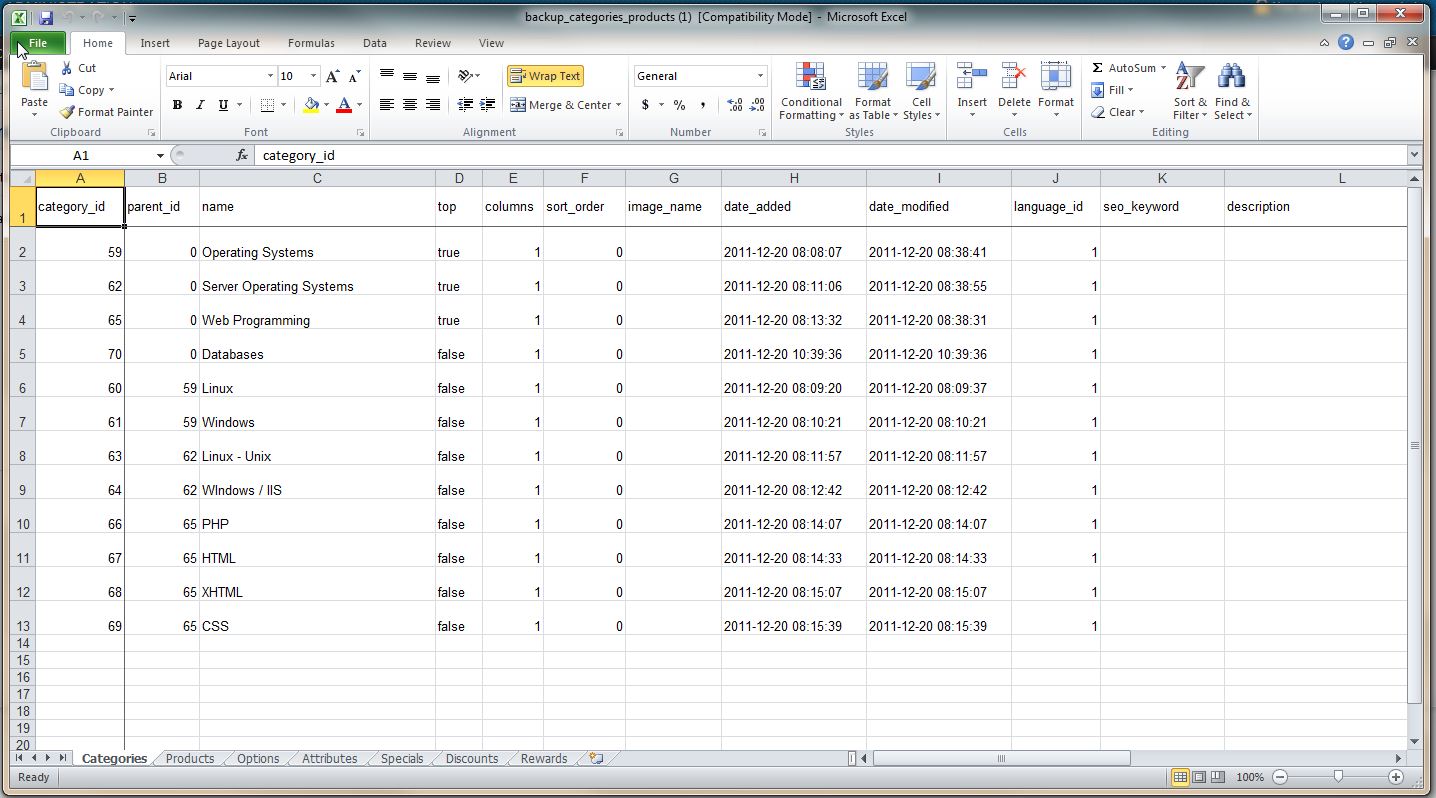Toggle Wrap Text for selected cell

(545, 76)
